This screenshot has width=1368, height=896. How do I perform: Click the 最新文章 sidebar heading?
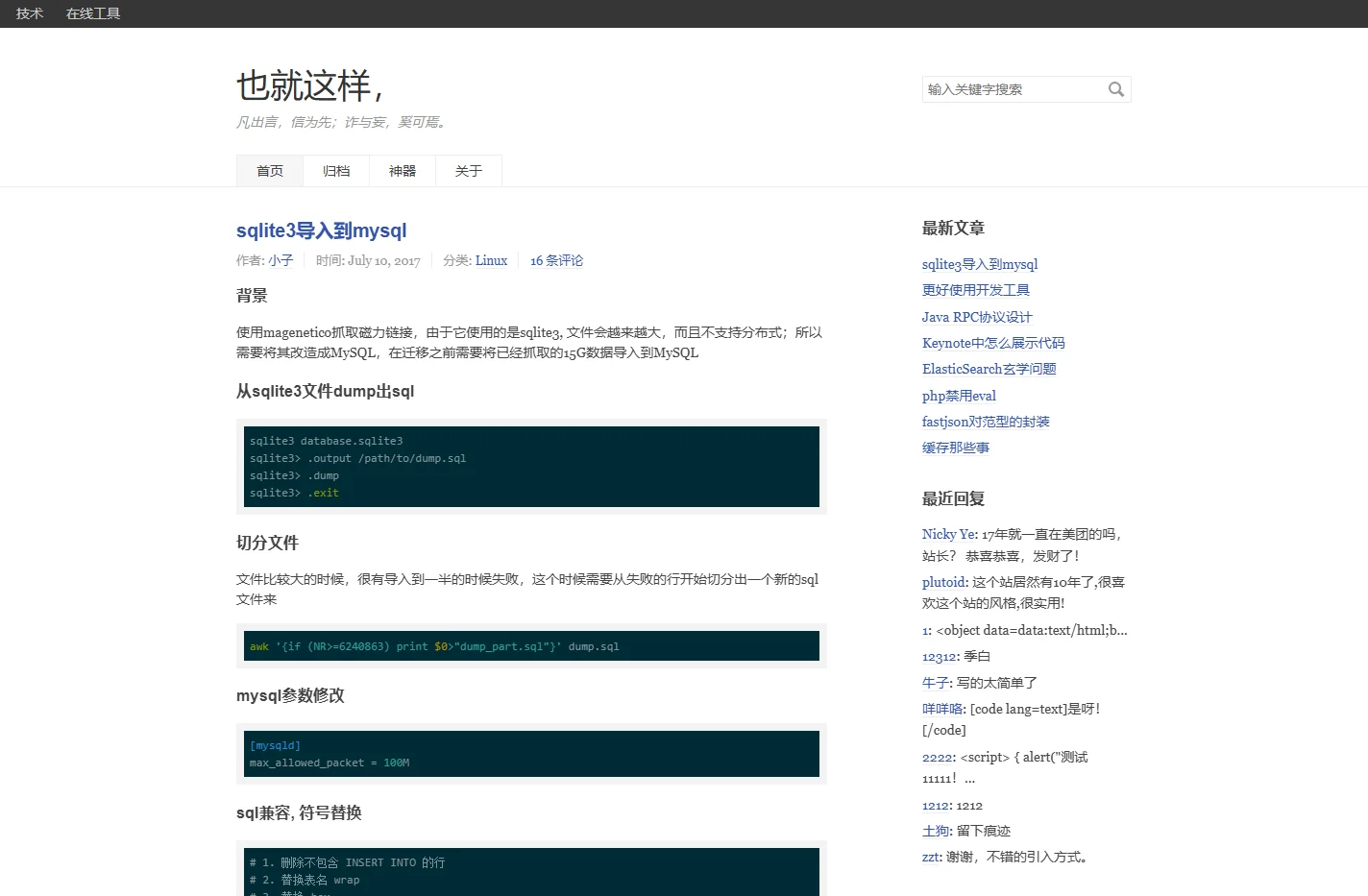(x=953, y=228)
